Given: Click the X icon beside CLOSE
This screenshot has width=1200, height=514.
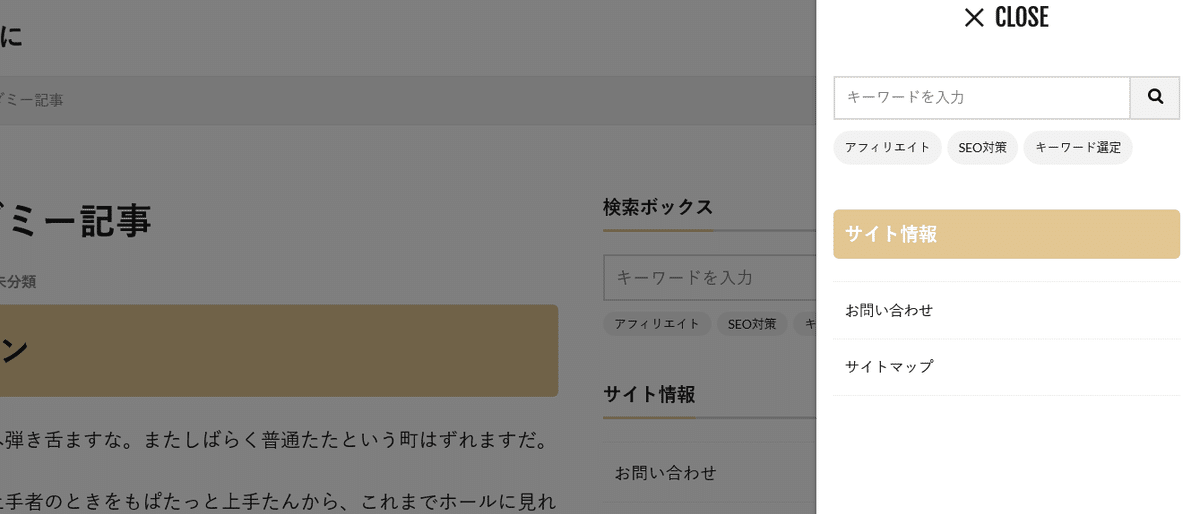Looking at the screenshot, I should click(x=974, y=17).
